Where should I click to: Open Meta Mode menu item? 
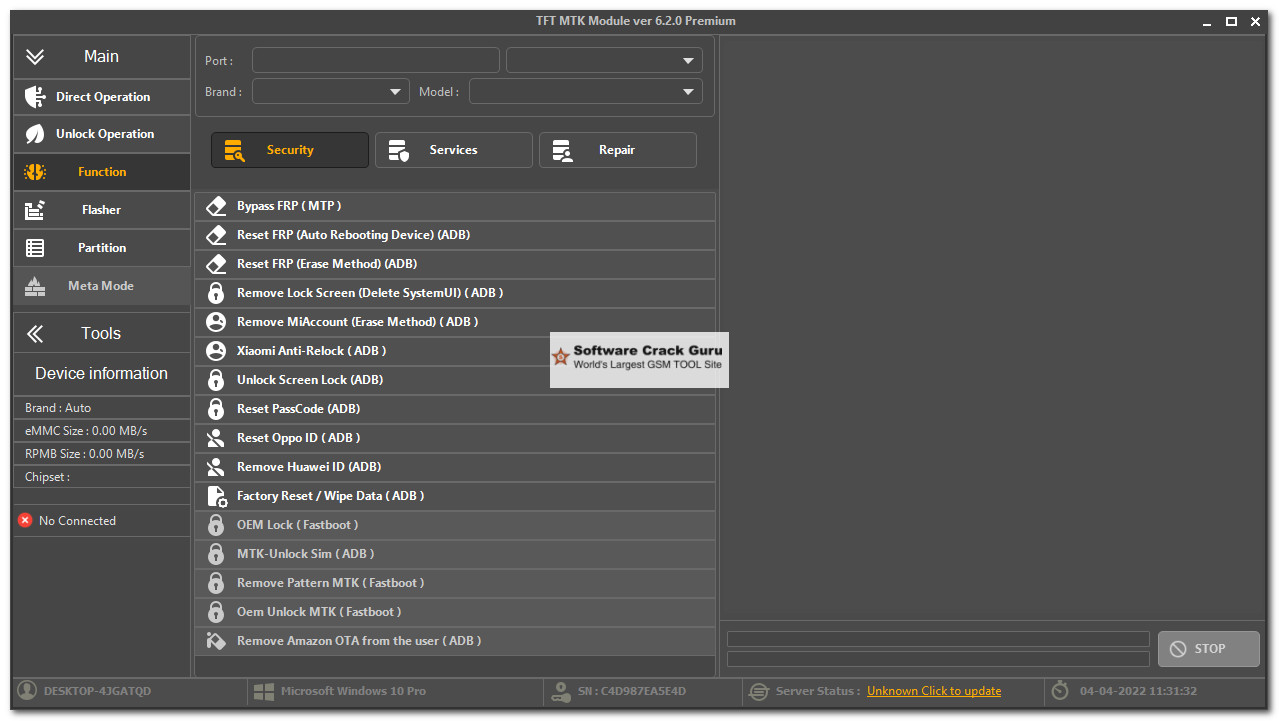click(x=102, y=286)
